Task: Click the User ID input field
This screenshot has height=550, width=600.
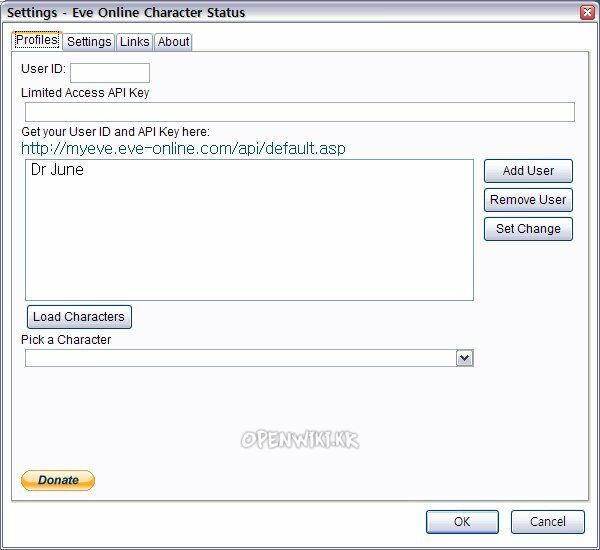Action: click(x=110, y=73)
